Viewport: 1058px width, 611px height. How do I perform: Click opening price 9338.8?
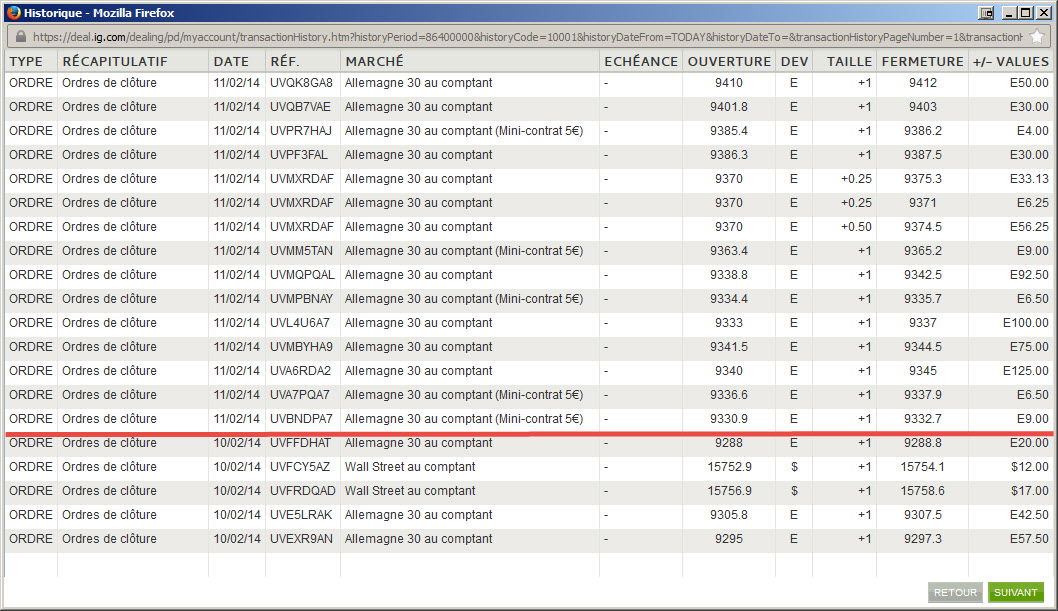pyautogui.click(x=729, y=274)
